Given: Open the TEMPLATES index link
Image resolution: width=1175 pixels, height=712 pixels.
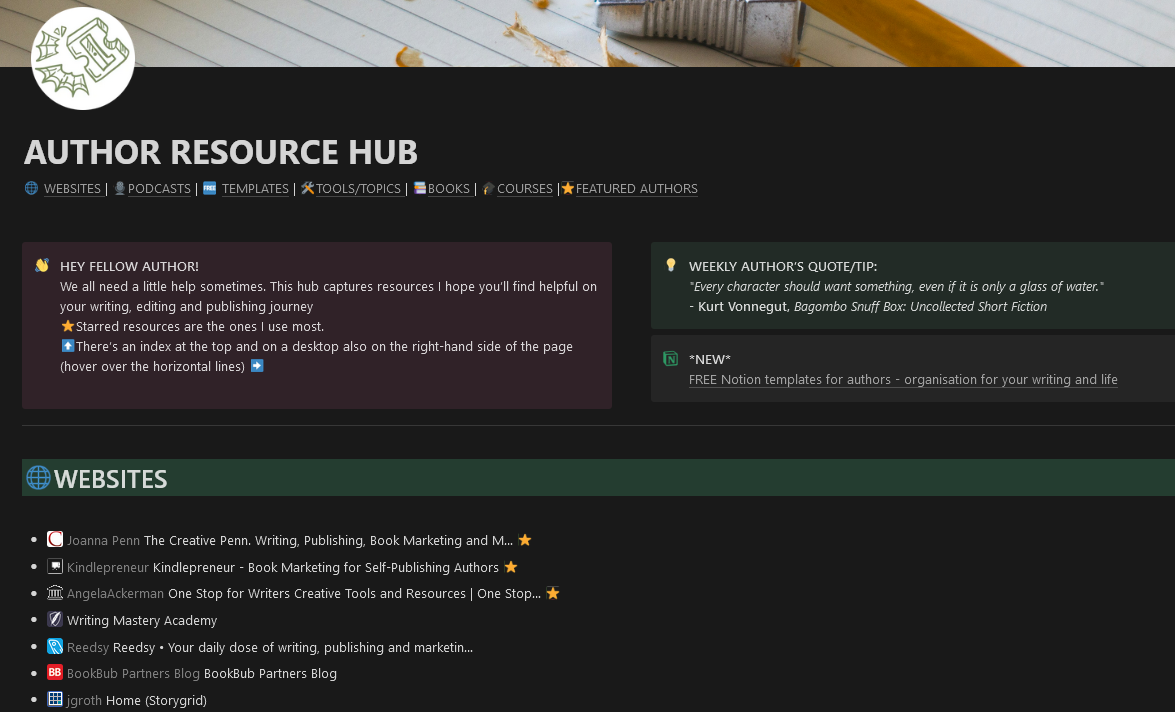Looking at the screenshot, I should pyautogui.click(x=255, y=189).
